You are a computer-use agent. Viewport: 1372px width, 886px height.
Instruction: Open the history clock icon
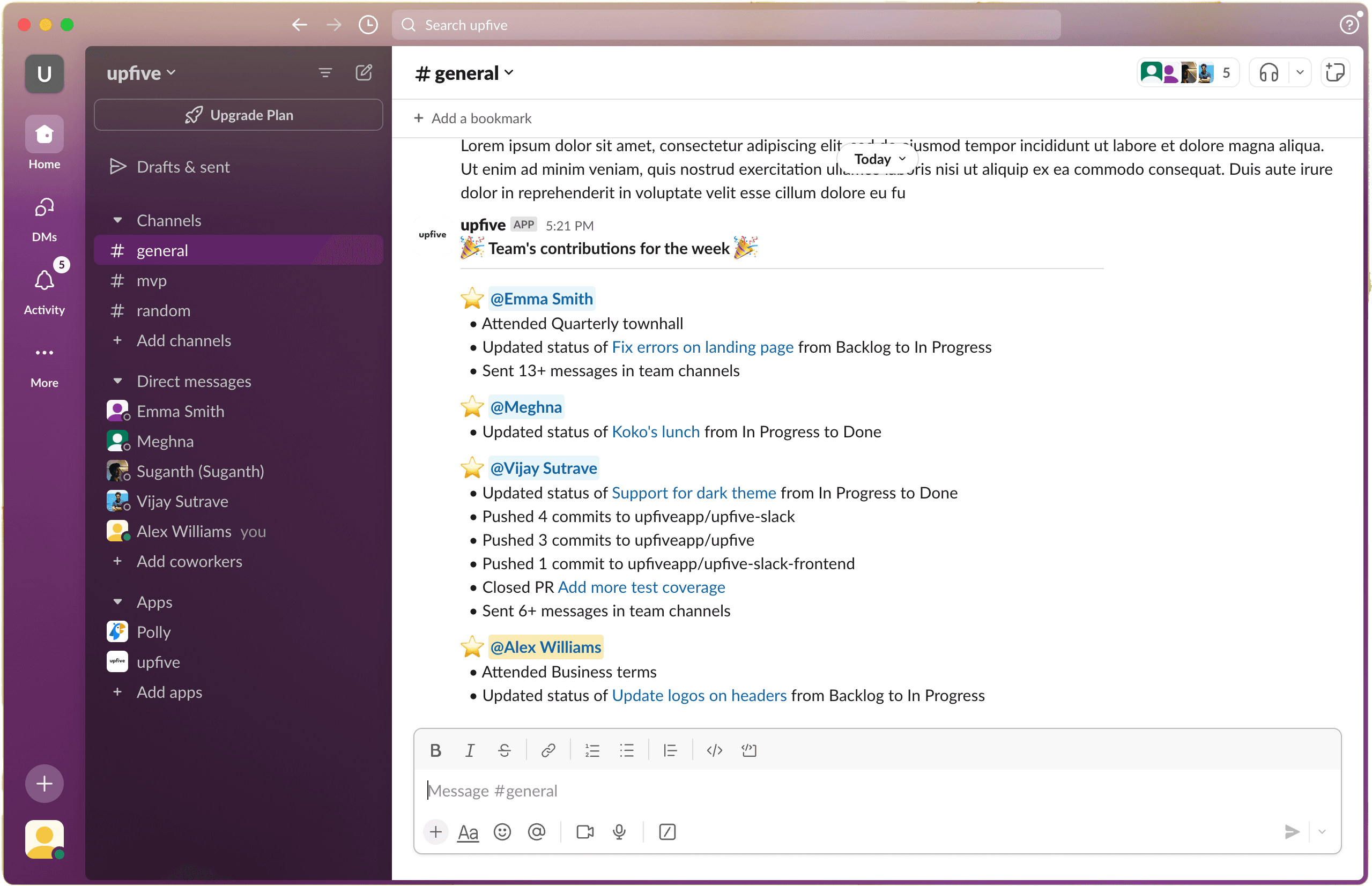pyautogui.click(x=368, y=25)
